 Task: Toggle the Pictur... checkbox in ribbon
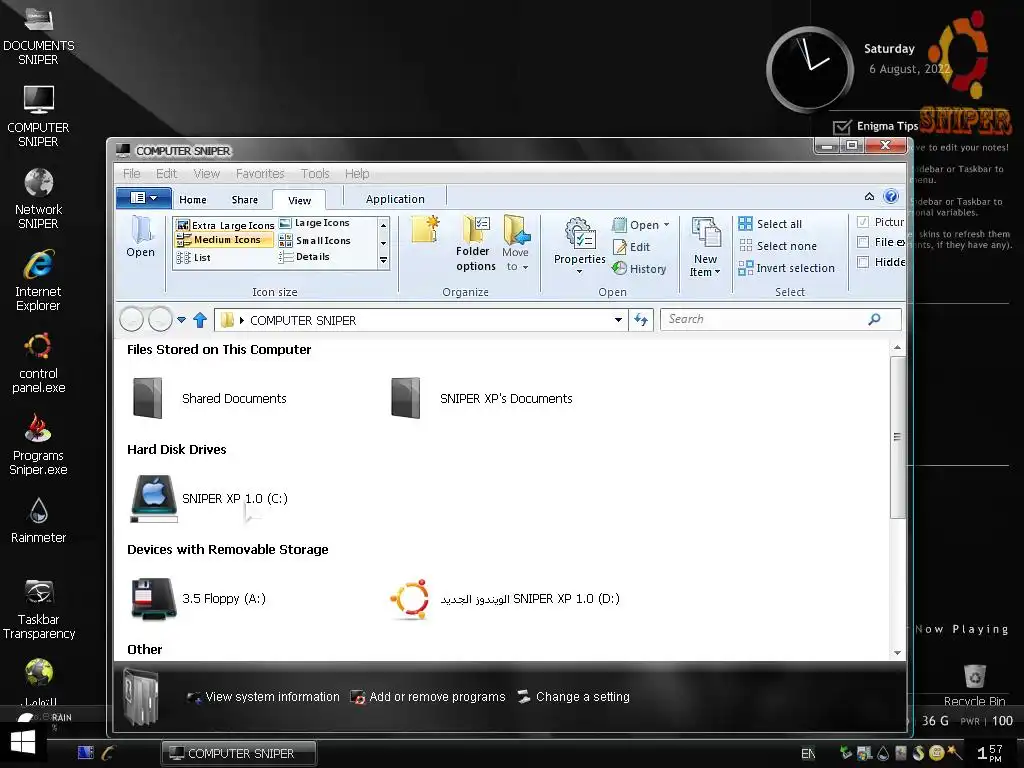(x=863, y=222)
